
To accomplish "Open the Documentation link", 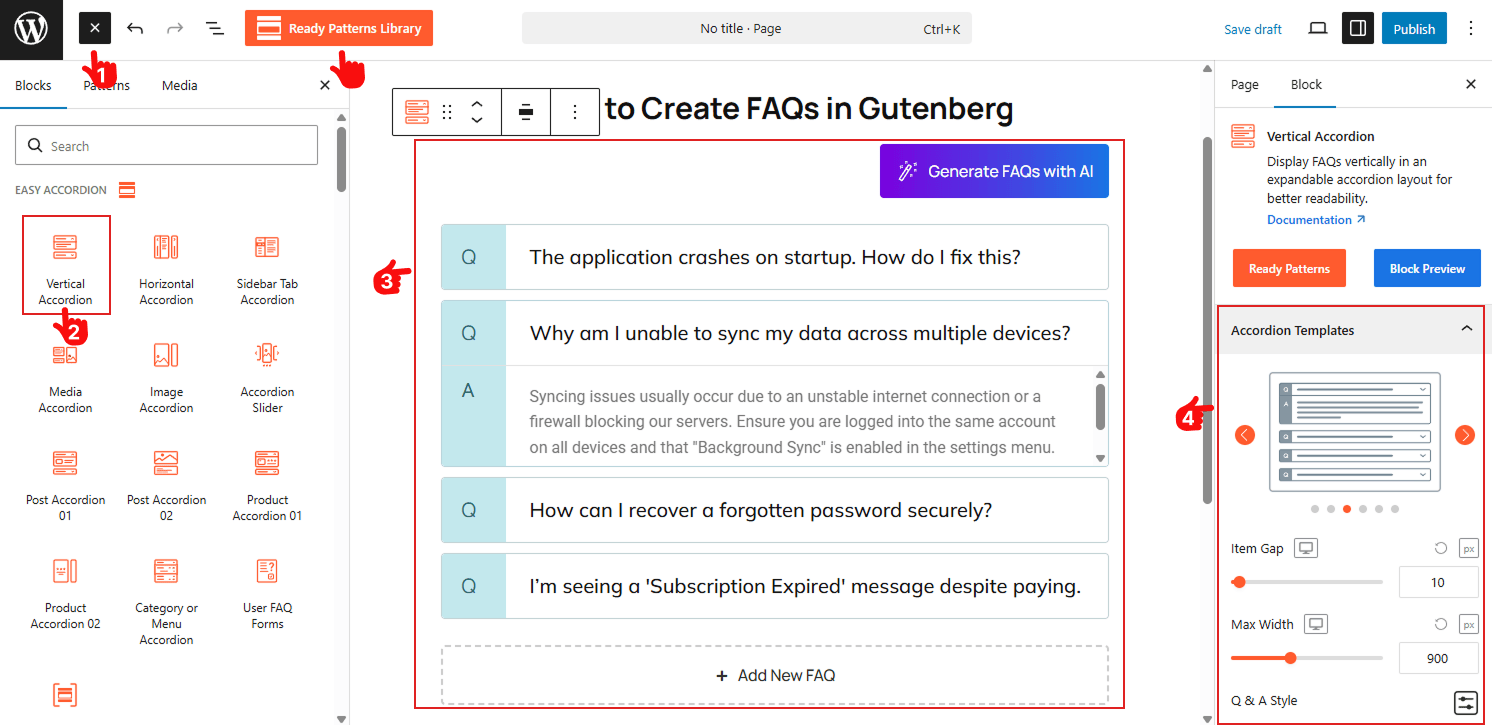I will [1316, 219].
